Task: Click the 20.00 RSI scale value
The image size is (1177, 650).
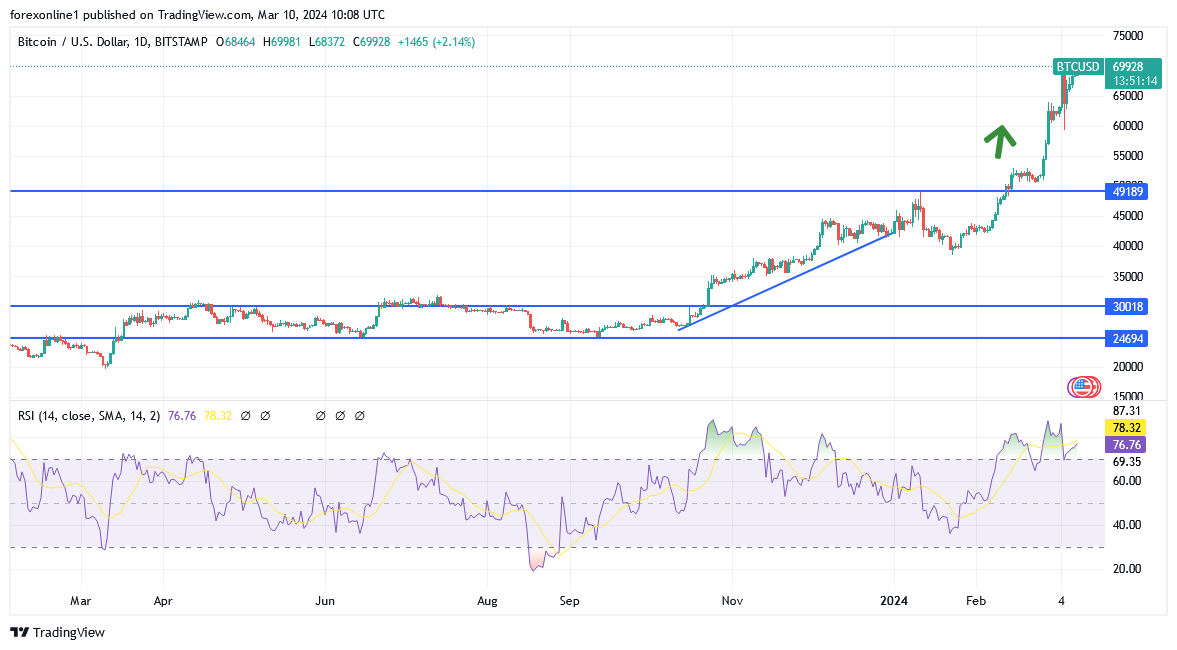Action: [x=1127, y=569]
